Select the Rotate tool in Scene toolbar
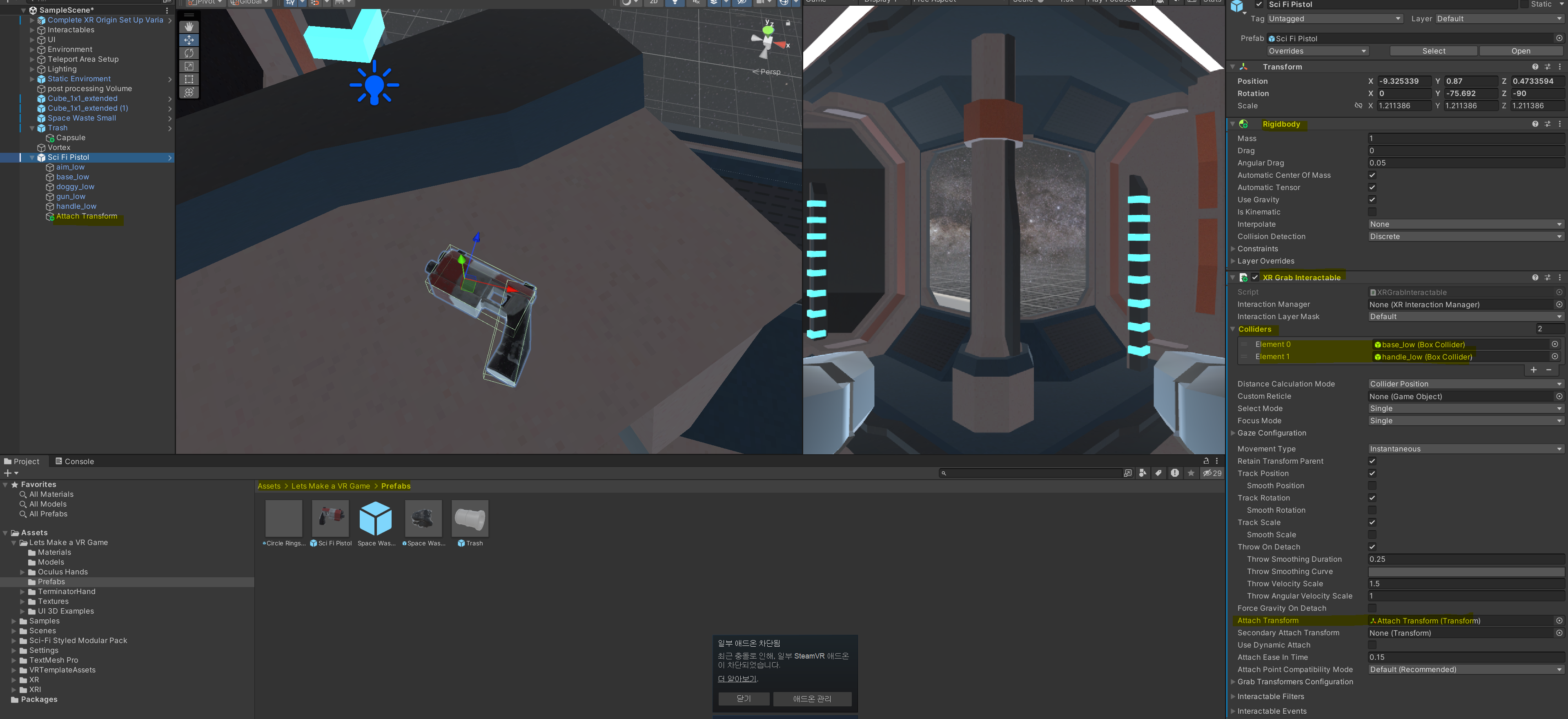The image size is (1568, 719). point(189,53)
